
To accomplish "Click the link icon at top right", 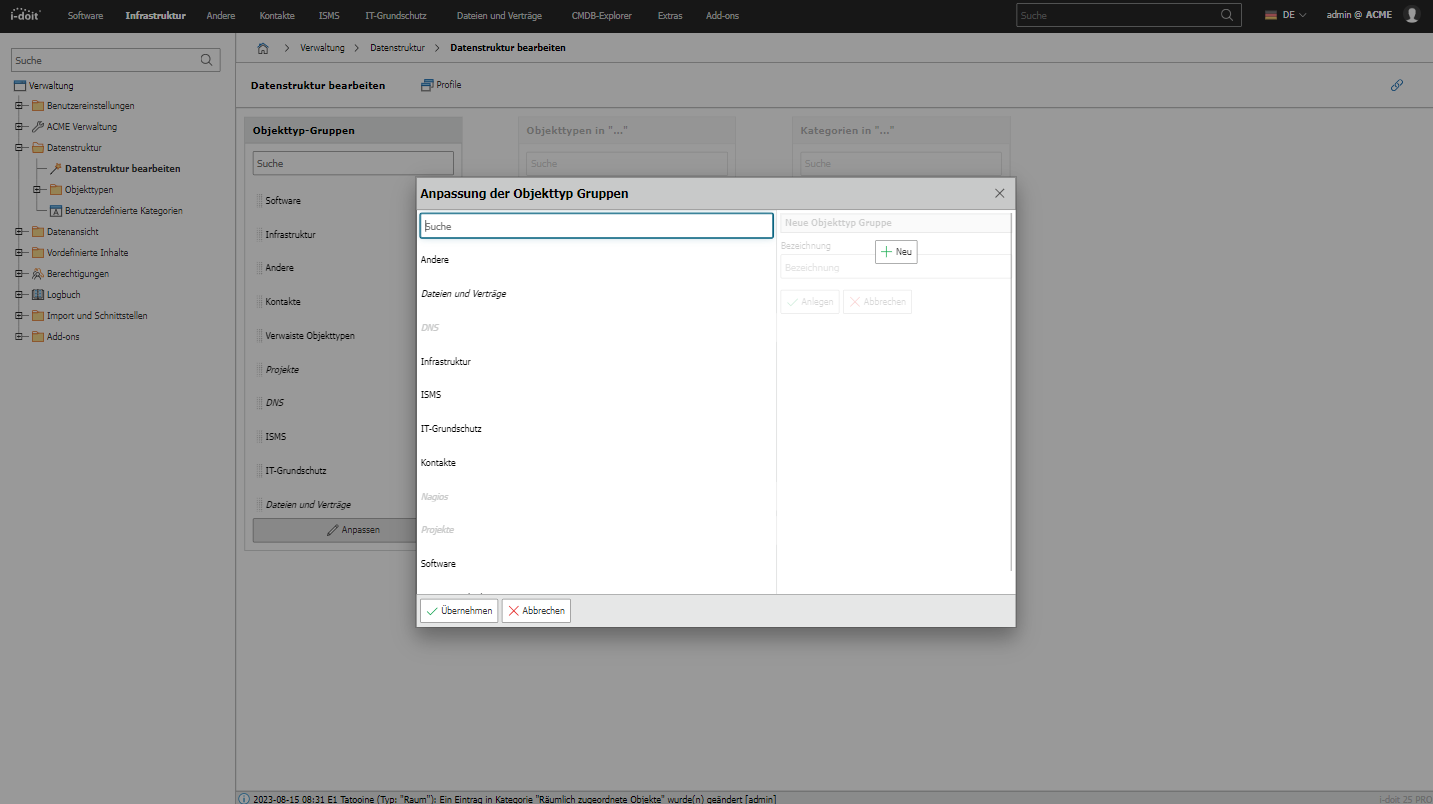I will (1397, 85).
